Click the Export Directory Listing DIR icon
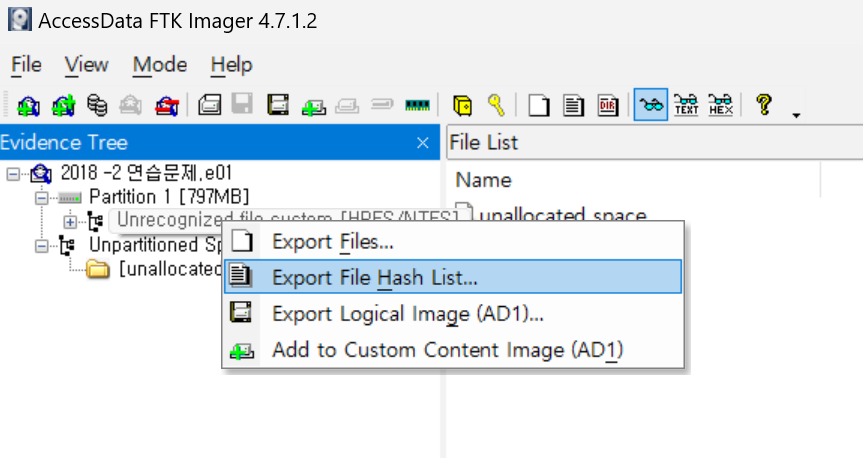The image size is (863, 458). [x=608, y=105]
